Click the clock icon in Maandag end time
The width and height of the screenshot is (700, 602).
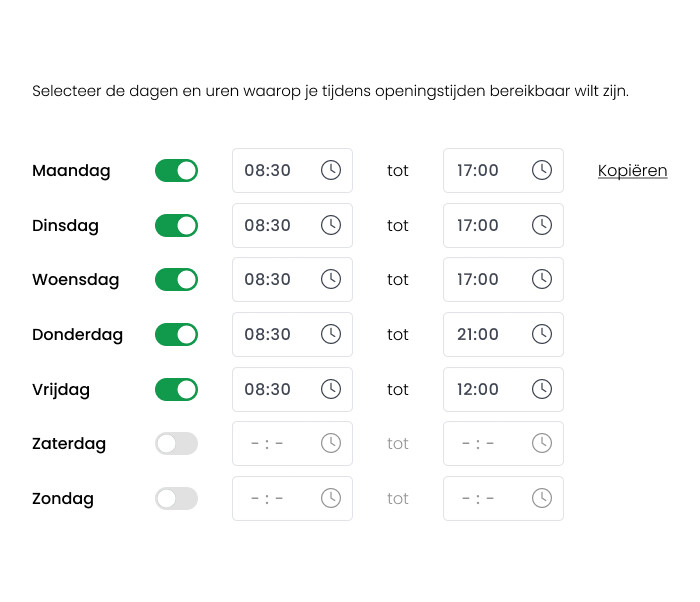[541, 171]
